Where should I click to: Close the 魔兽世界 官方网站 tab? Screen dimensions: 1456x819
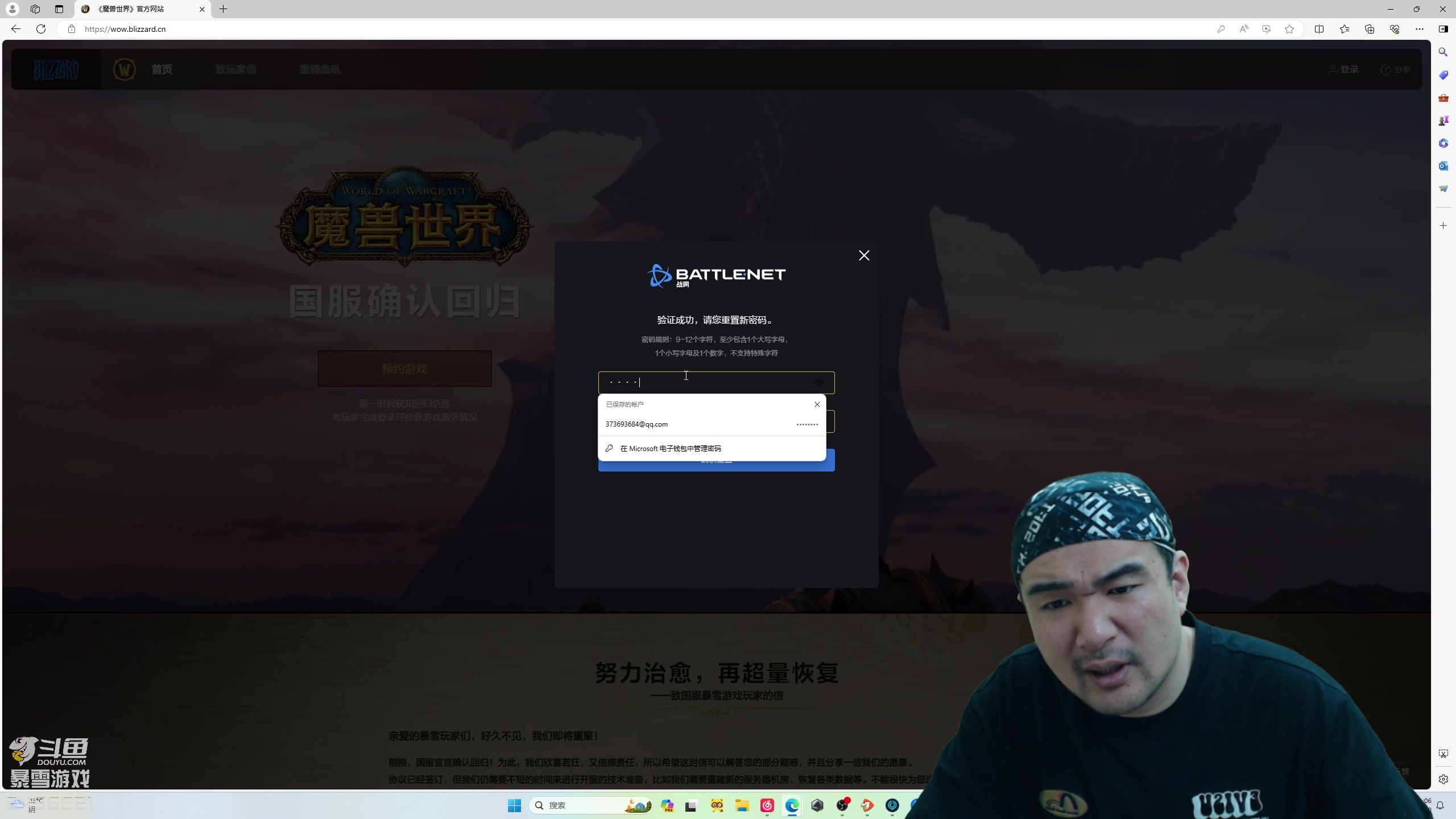(x=202, y=9)
